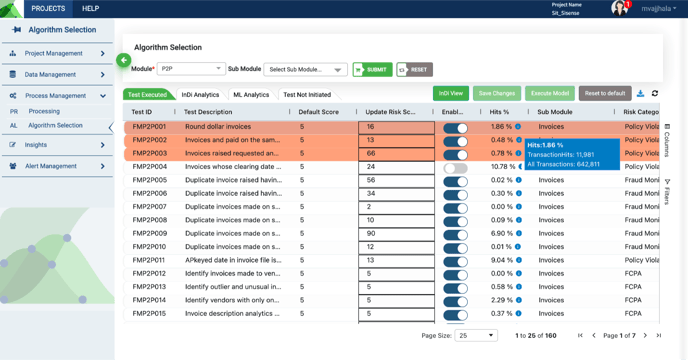
Task: Open the mvajjhala user dropdown
Action: 658,8
